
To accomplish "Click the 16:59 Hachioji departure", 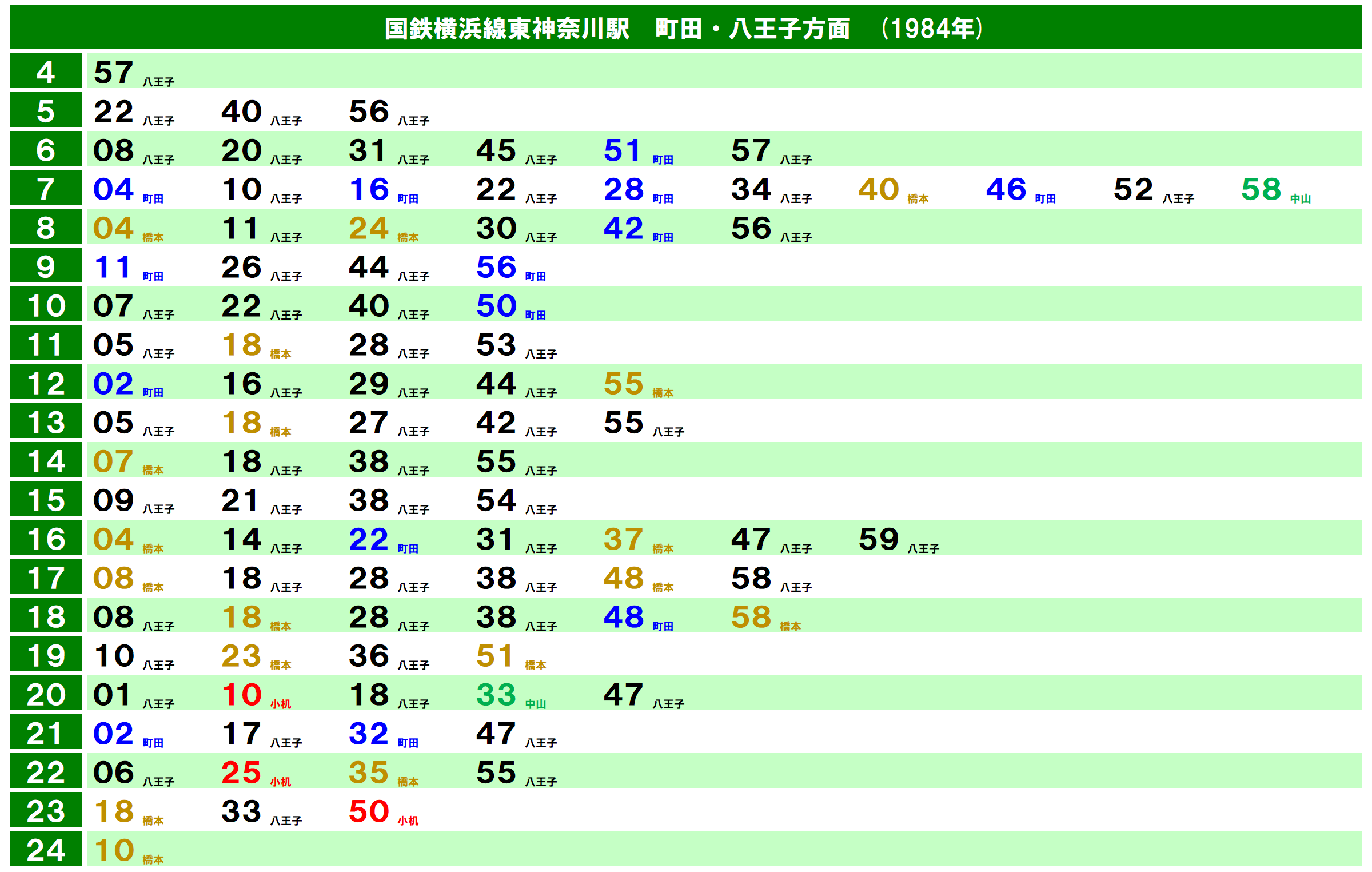I will click(x=879, y=539).
